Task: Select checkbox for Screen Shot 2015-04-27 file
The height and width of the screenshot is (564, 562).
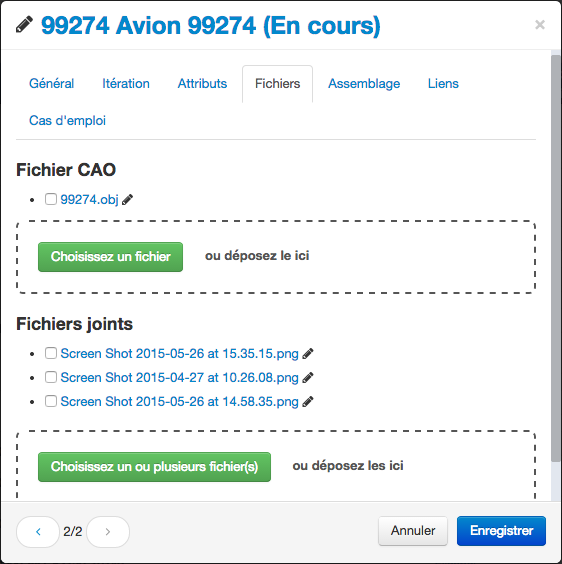Action: [x=51, y=377]
